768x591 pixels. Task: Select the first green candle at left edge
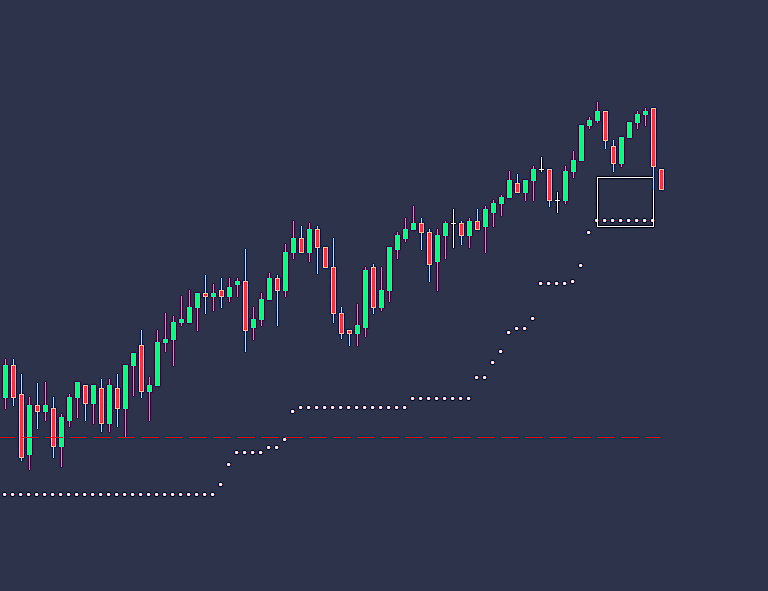click(x=5, y=381)
